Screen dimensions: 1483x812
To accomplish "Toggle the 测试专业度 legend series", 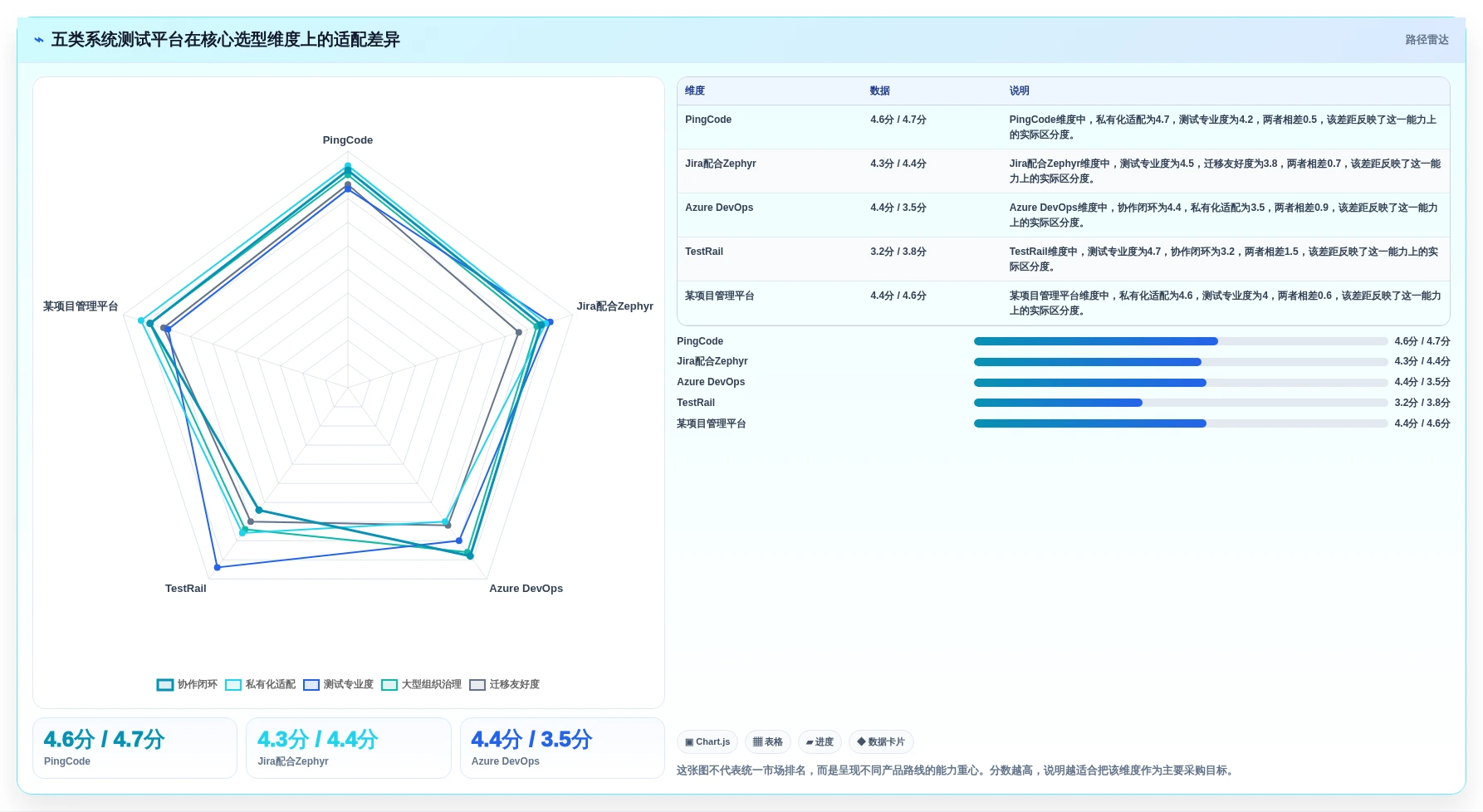I will click(x=338, y=684).
